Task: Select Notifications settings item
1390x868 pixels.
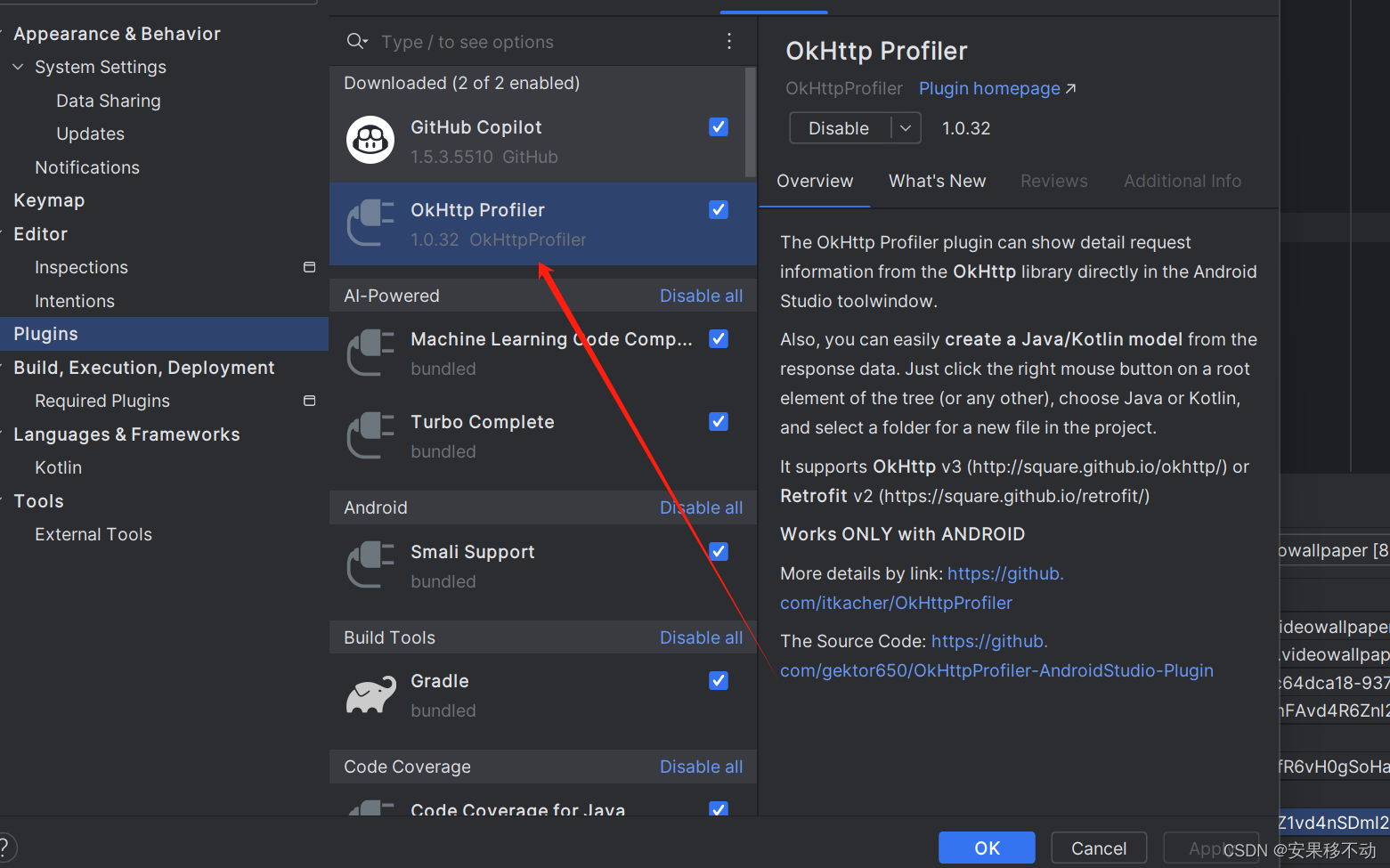Action: (87, 167)
